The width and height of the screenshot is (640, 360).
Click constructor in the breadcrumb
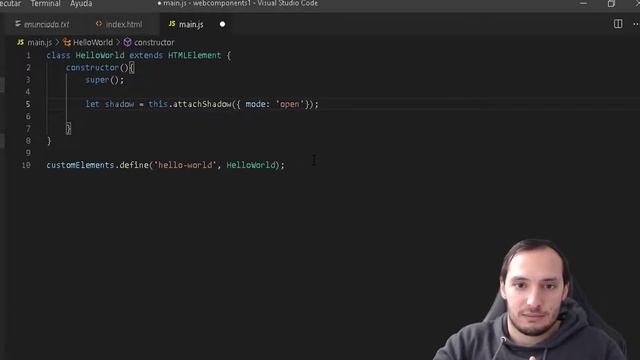coord(154,42)
